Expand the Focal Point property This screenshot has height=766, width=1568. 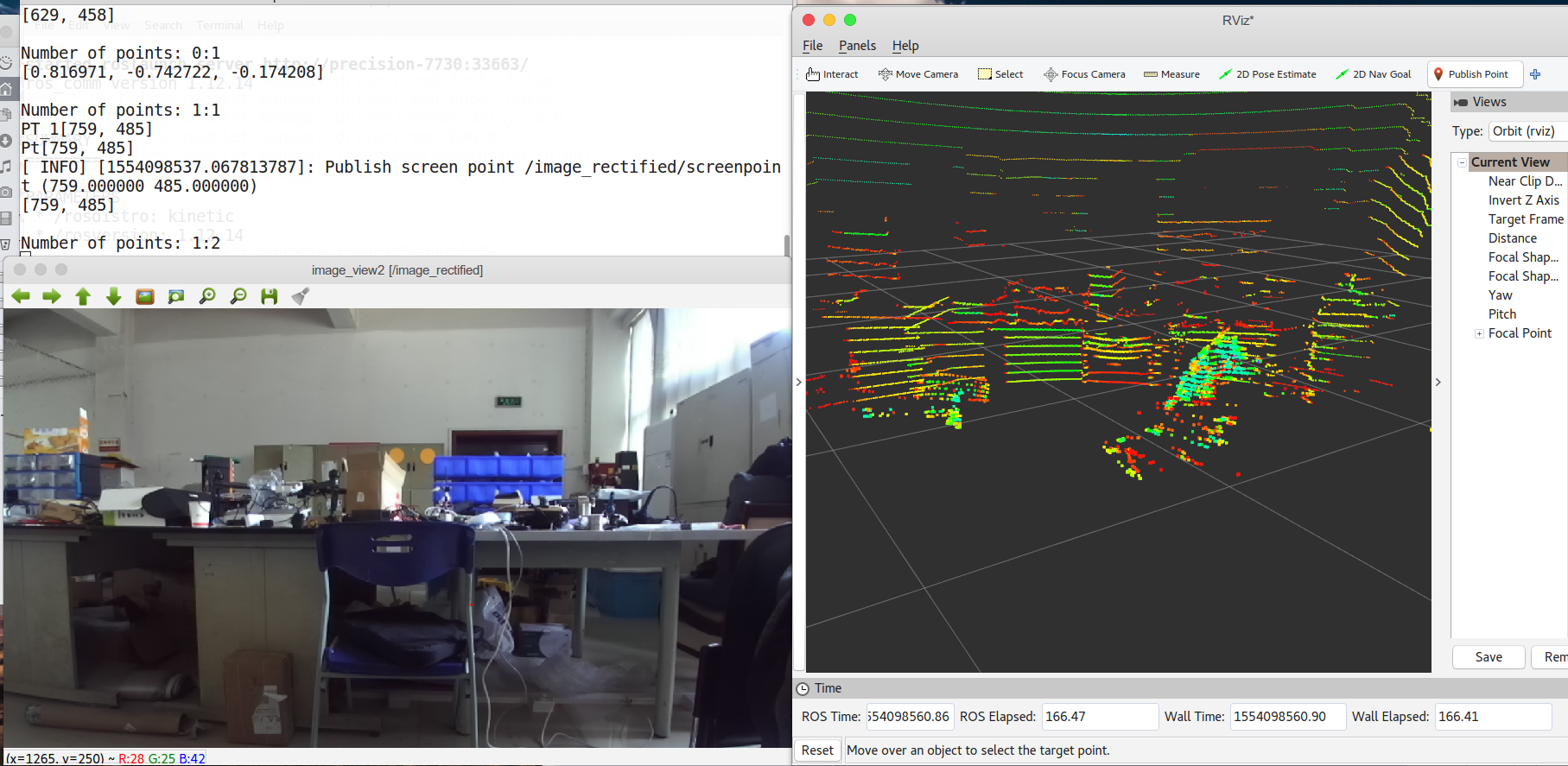pos(1479,333)
